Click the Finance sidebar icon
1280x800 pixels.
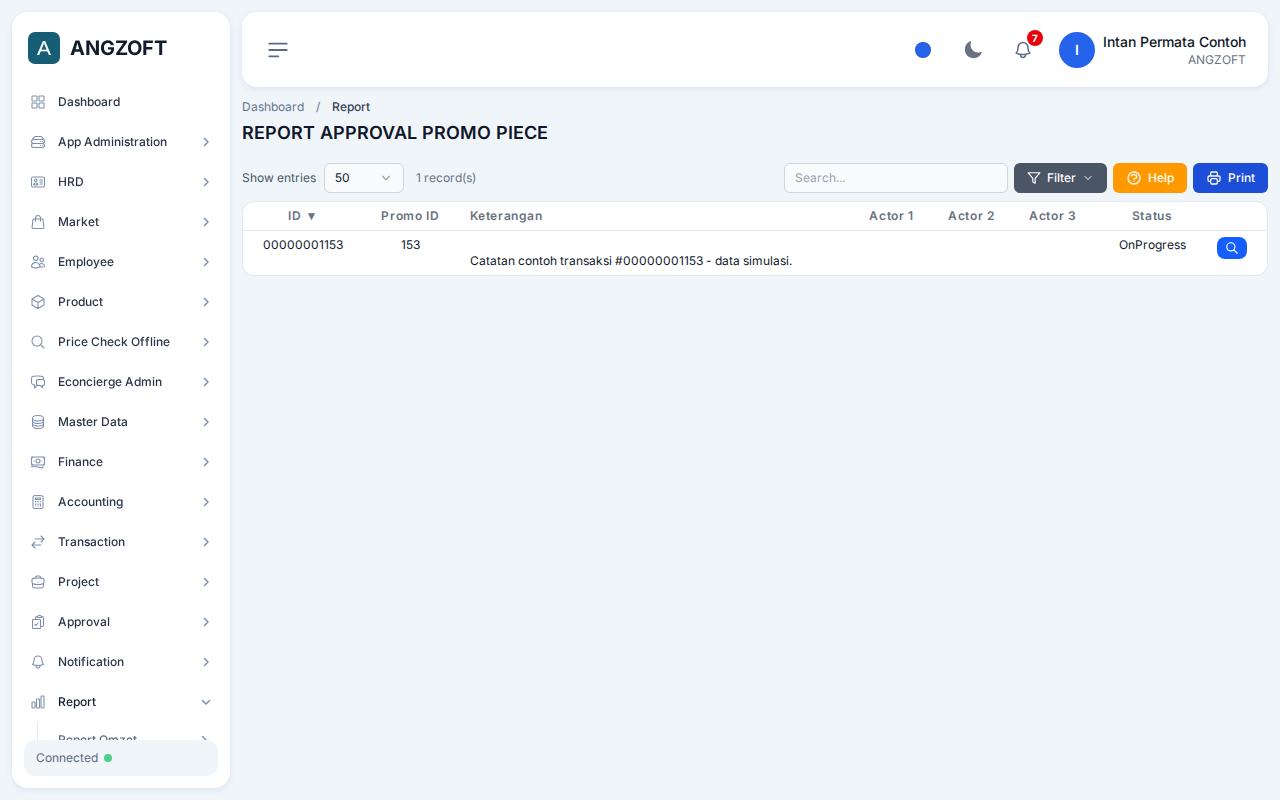click(x=38, y=462)
